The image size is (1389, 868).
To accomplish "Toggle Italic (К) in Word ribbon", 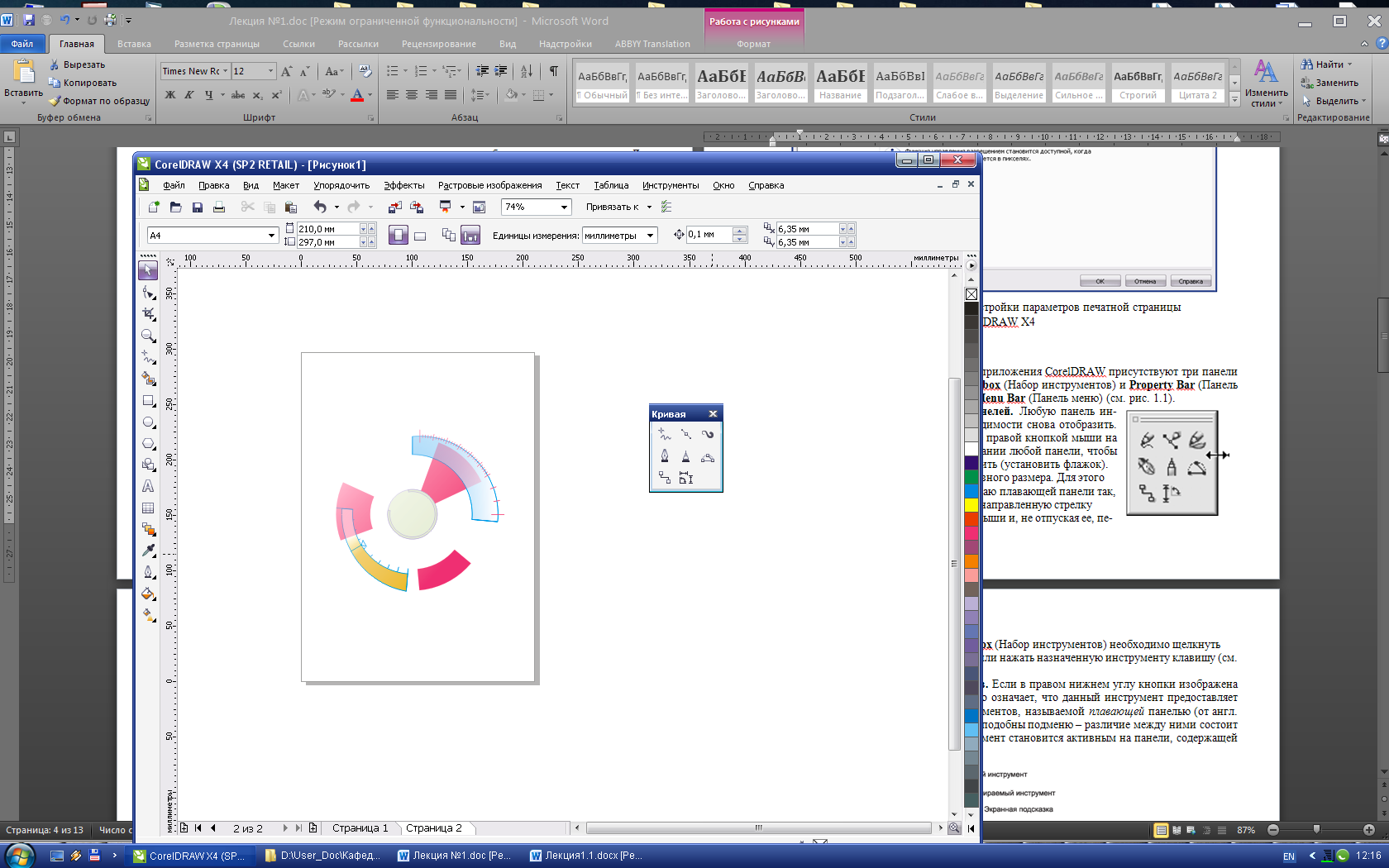I will tap(189, 95).
